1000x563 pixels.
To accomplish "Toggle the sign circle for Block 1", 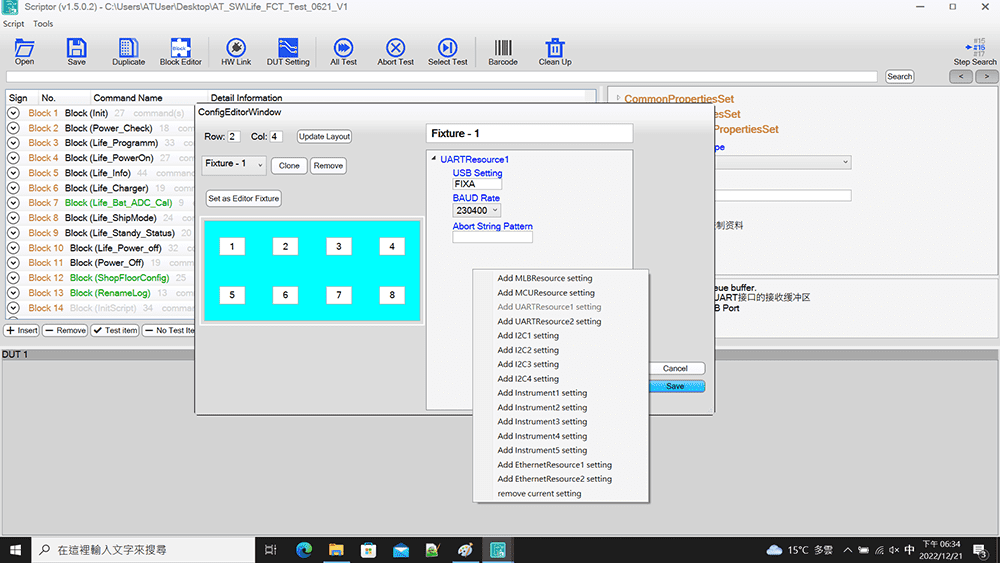I will click(13, 113).
